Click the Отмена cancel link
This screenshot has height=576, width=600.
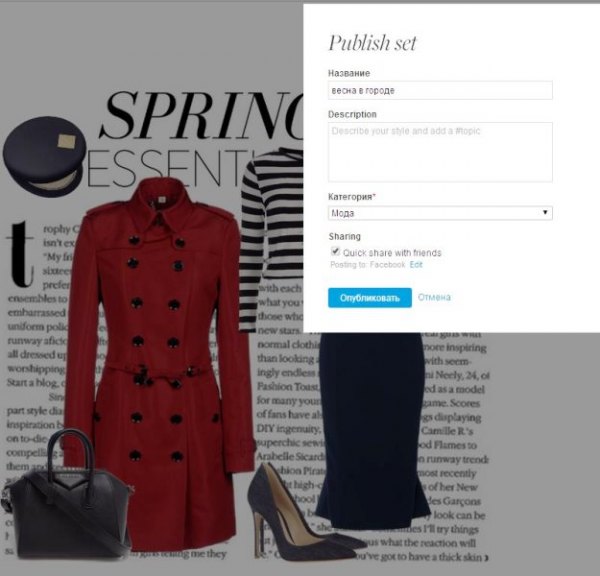coord(434,297)
